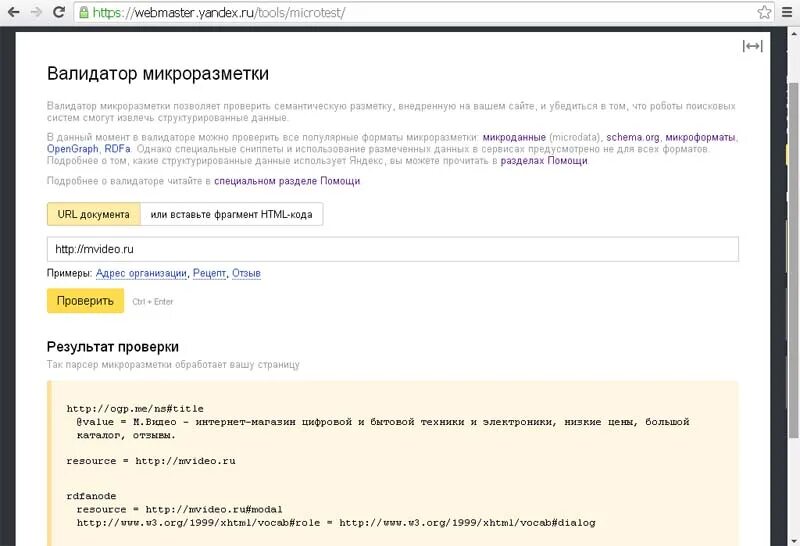Click the 'rdfanode' result line
800x546 pixels.
[91, 496]
